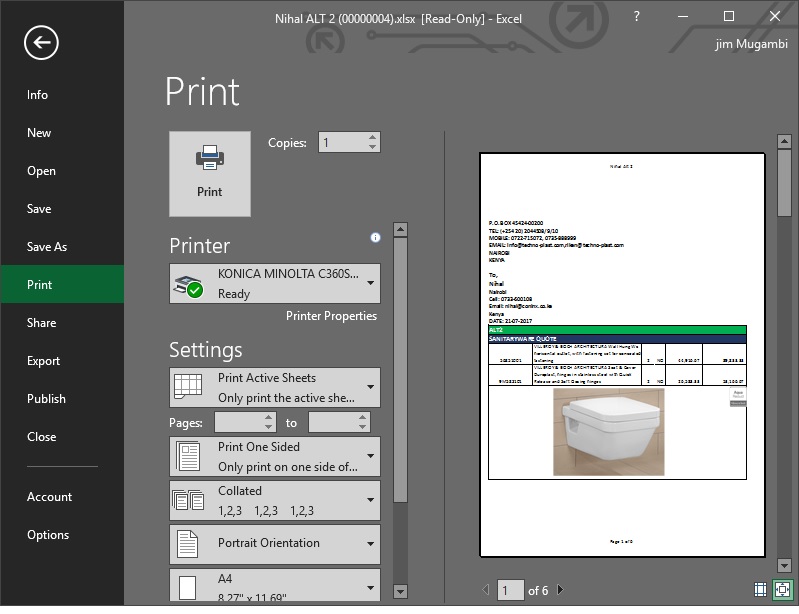Click the current page number field
799x614 pixels.
[510, 590]
